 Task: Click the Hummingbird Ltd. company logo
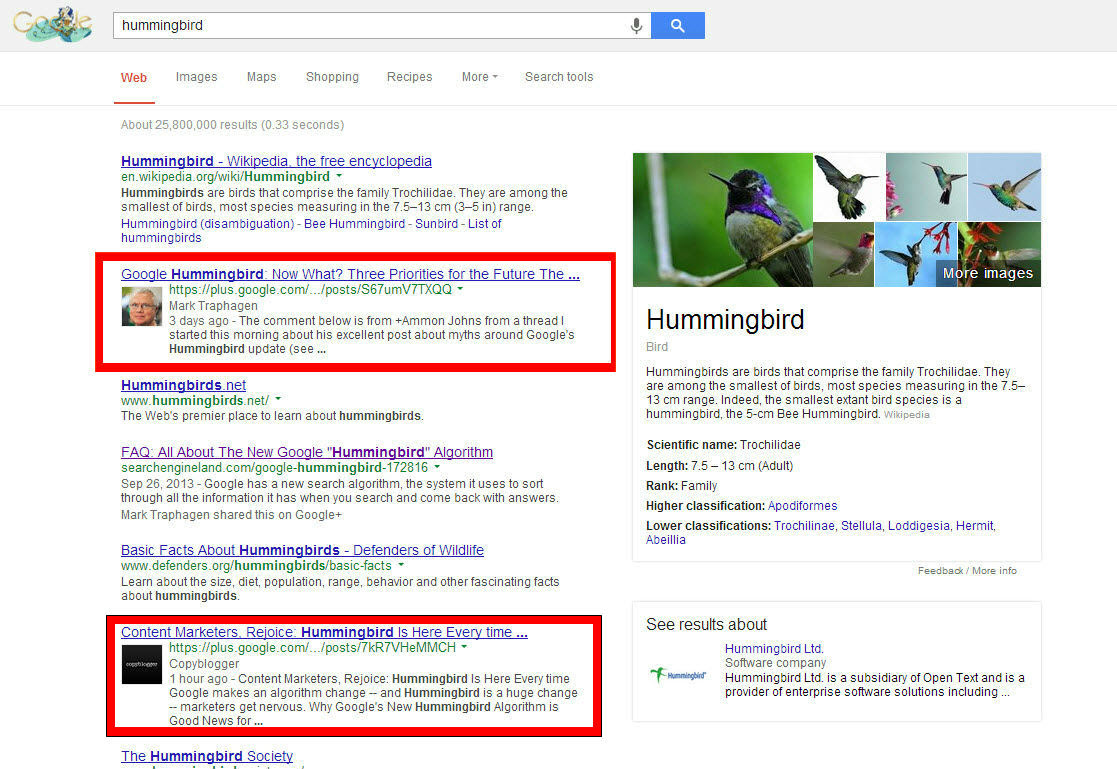[x=677, y=675]
